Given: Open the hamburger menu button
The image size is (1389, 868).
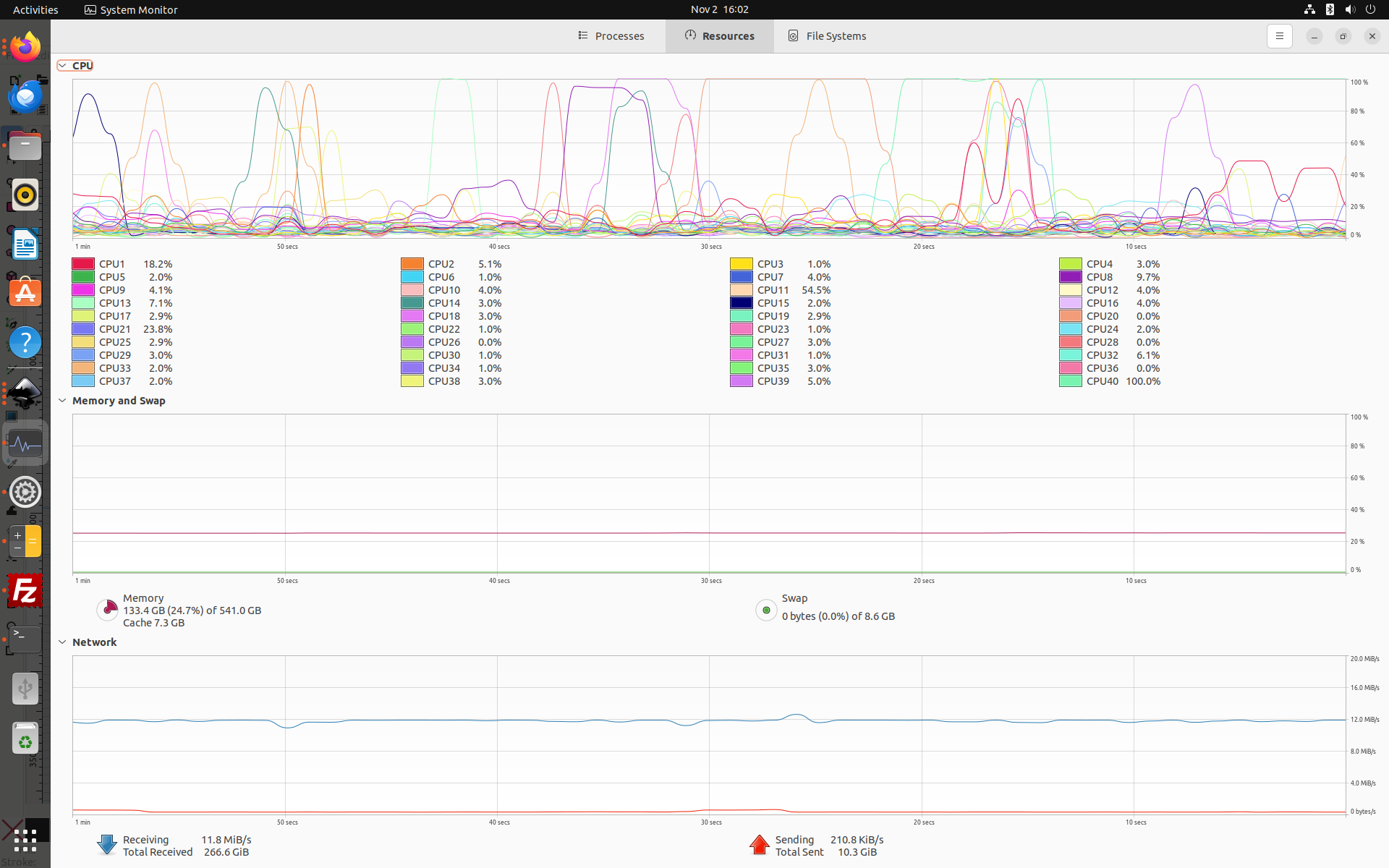Looking at the screenshot, I should pos(1279,36).
